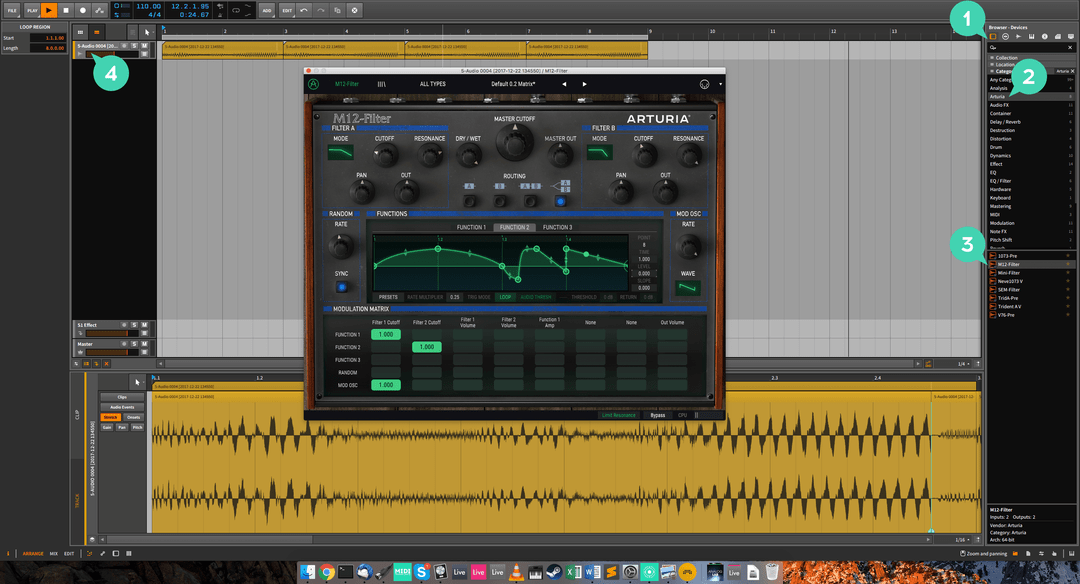Click the function PRESETS button
Screen dimensions: 1080x584
click(388, 298)
